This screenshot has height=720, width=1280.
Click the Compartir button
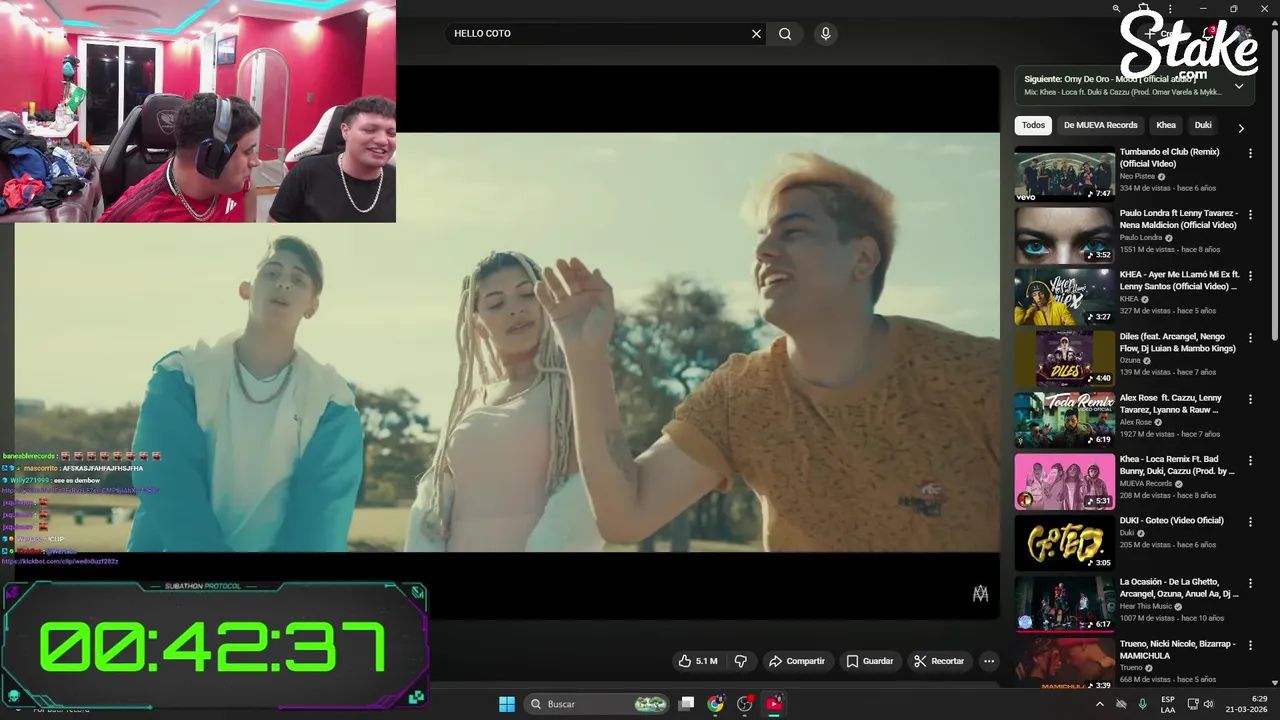[x=796, y=661]
